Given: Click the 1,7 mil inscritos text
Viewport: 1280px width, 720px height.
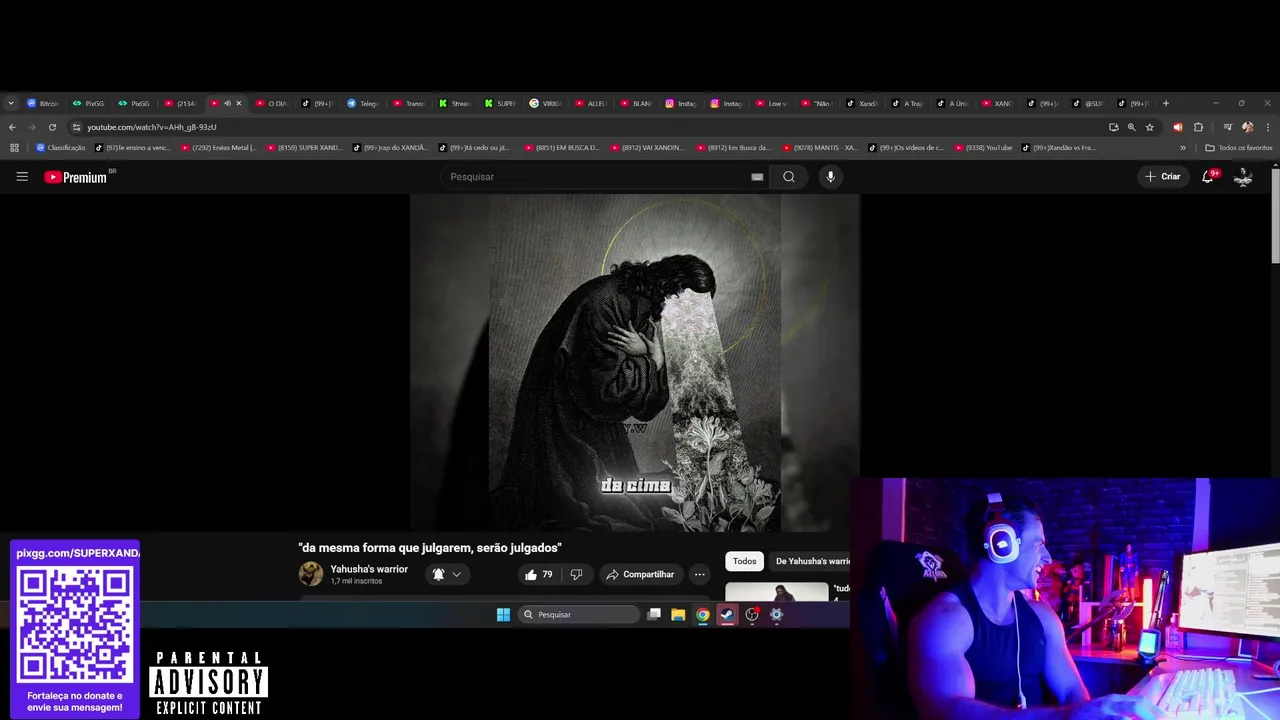Looking at the screenshot, I should (356, 581).
